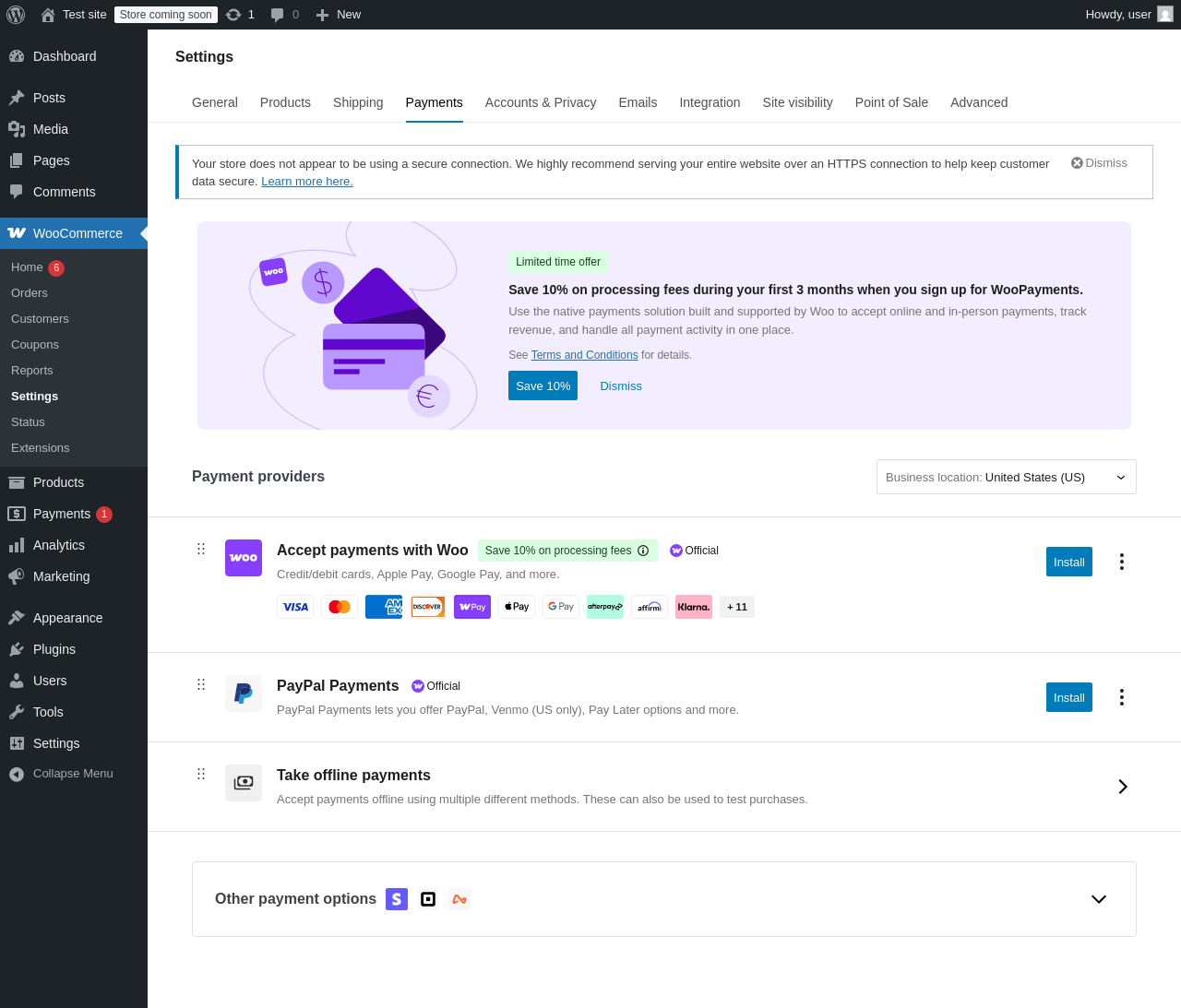Open Tools in the sidebar
The height and width of the screenshot is (1008, 1181).
tap(74, 712)
